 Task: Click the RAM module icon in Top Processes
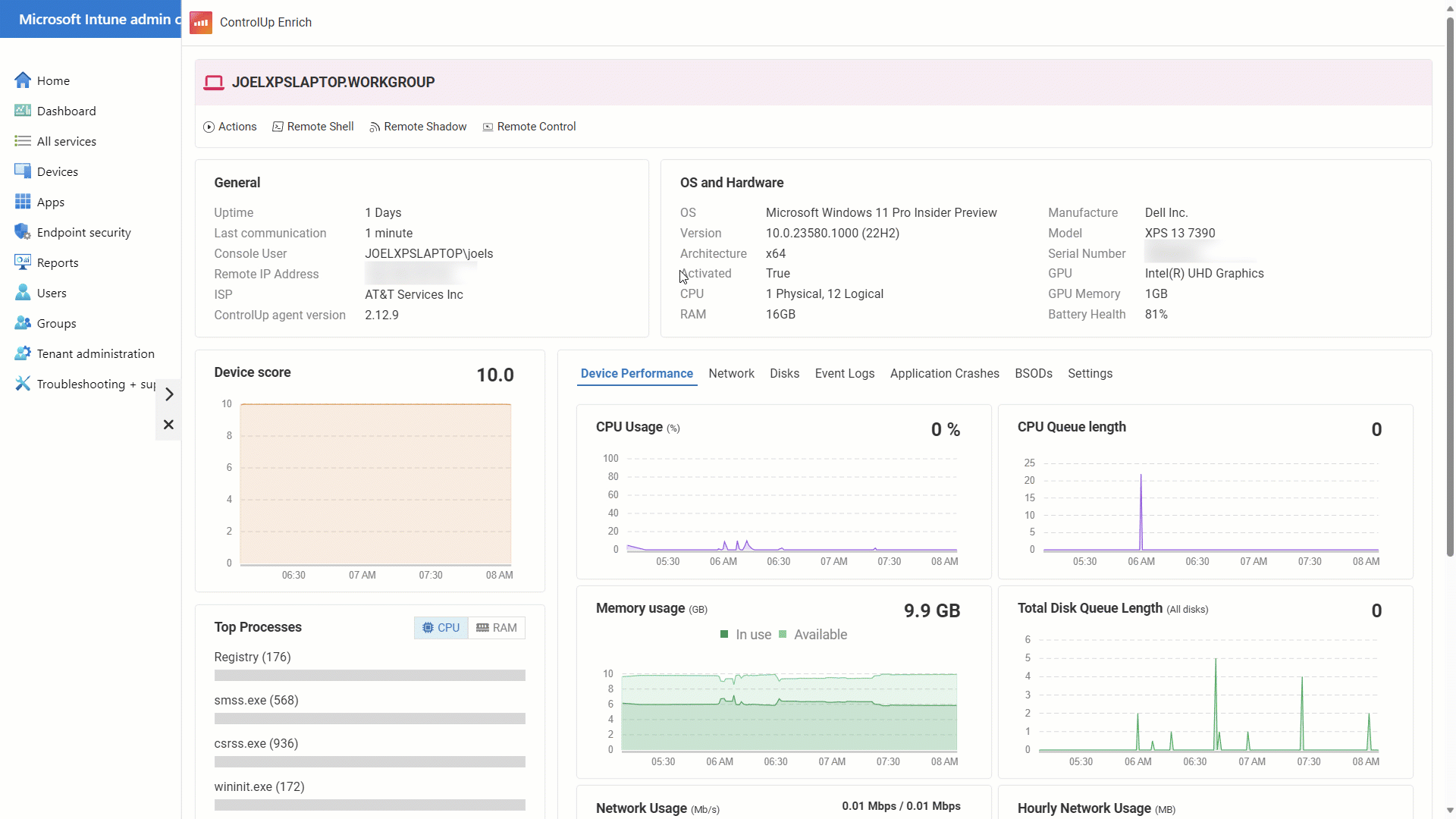coord(482,628)
